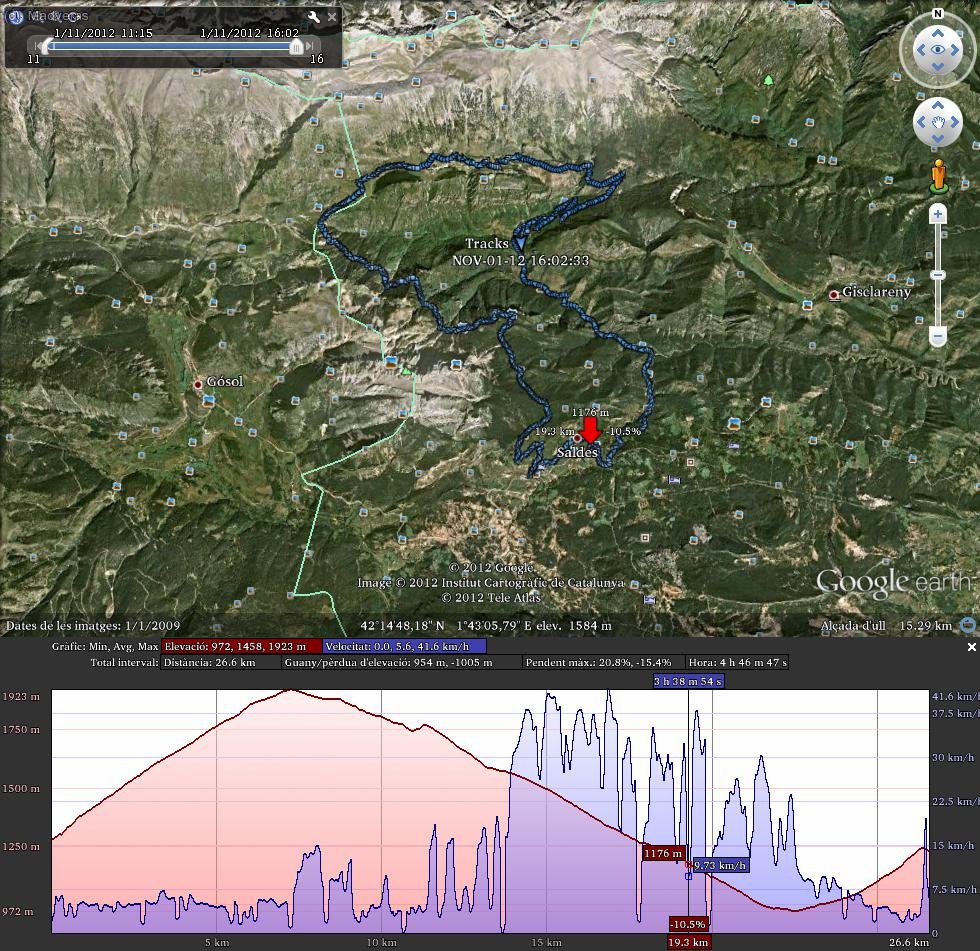Toggle the Velocitat graph series
Viewport: 980px width, 951px height.
coord(403,647)
